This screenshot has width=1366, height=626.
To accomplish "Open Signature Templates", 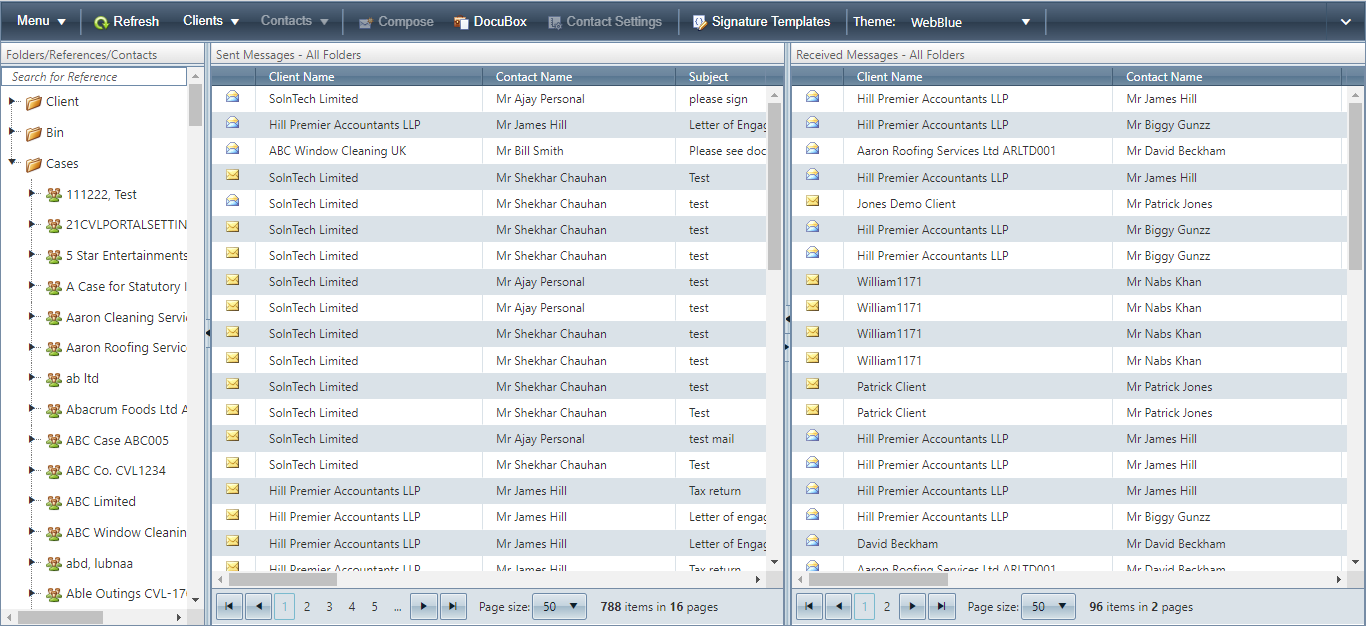I will (762, 20).
